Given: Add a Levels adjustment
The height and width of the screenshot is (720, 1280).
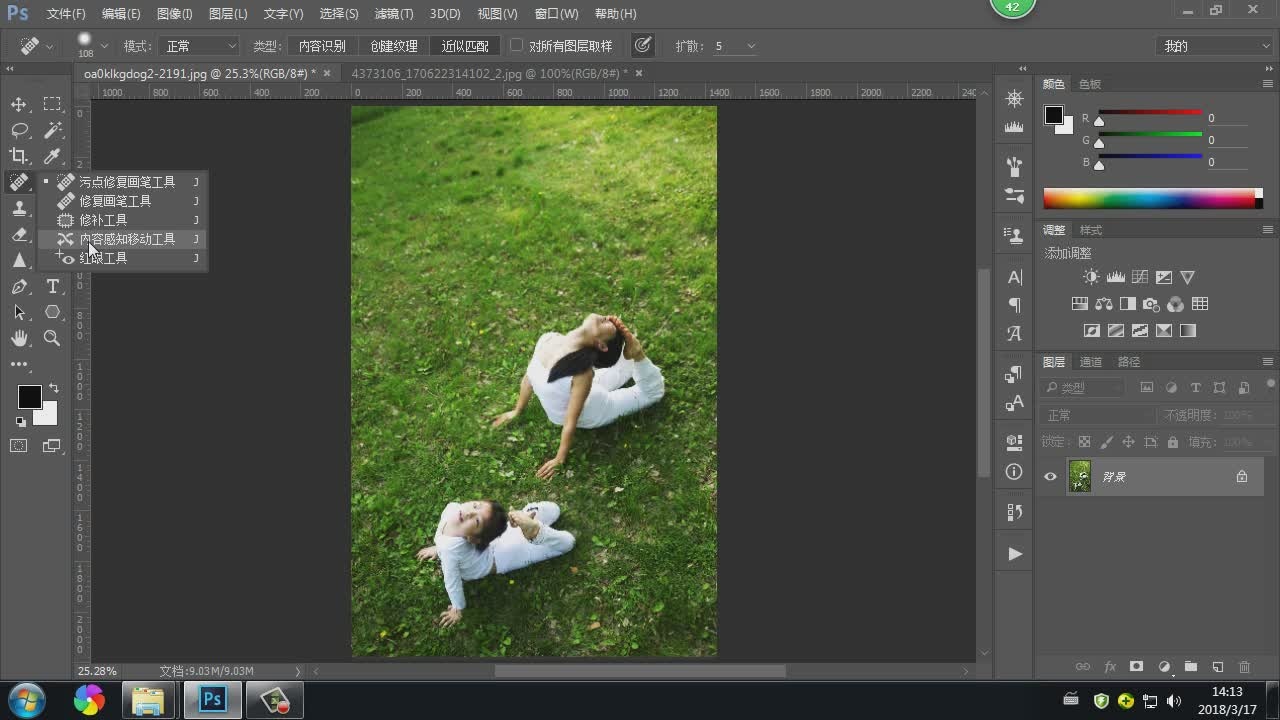Looking at the screenshot, I should click(x=1115, y=278).
